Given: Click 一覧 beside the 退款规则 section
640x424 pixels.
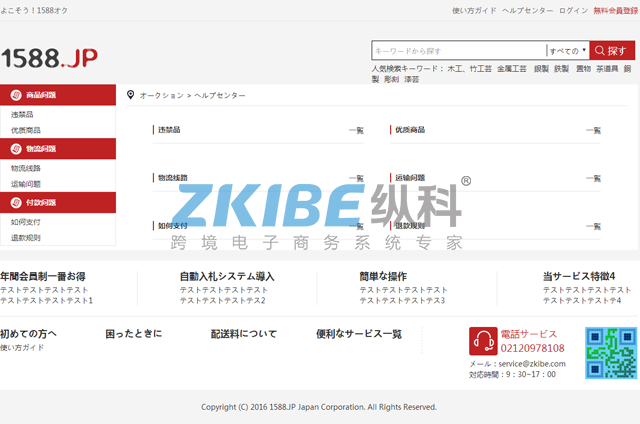Looking at the screenshot, I should click(593, 226).
